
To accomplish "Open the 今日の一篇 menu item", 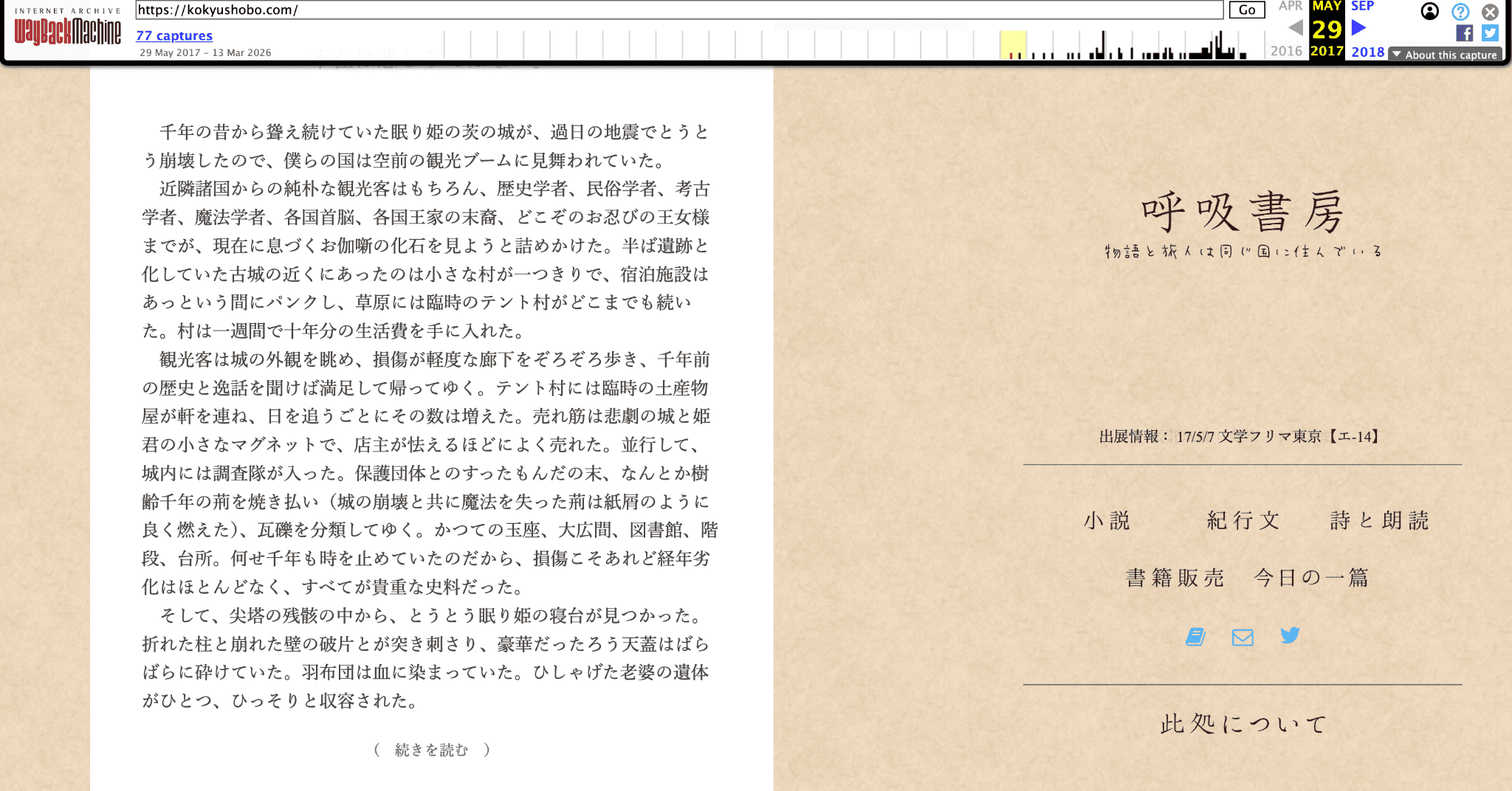I will click(x=1311, y=577).
